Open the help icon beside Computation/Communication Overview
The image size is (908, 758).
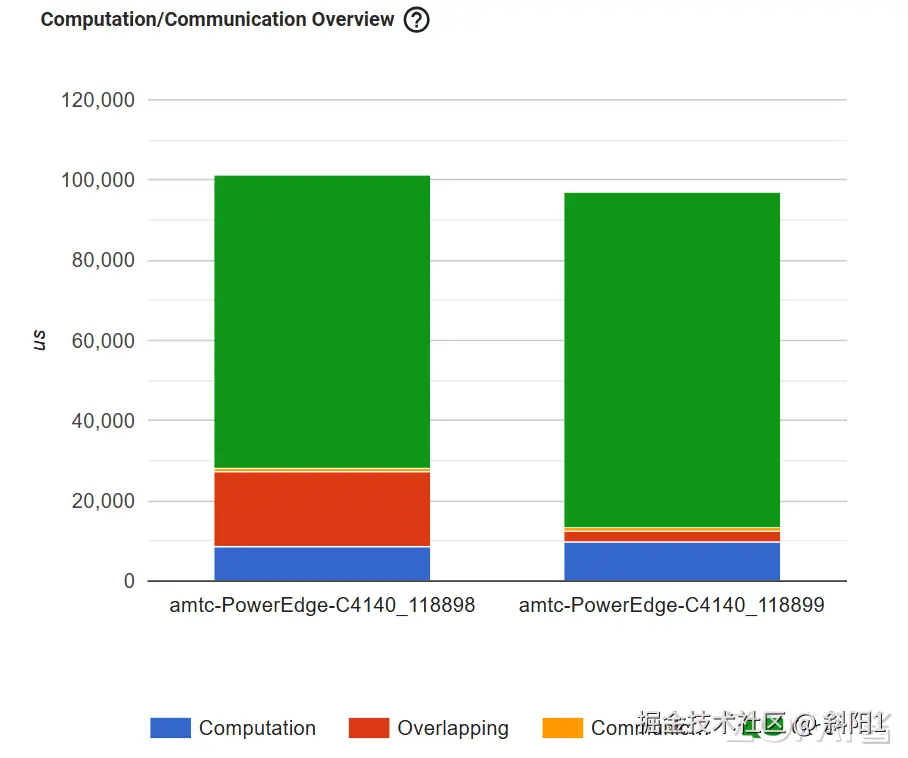(x=416, y=20)
